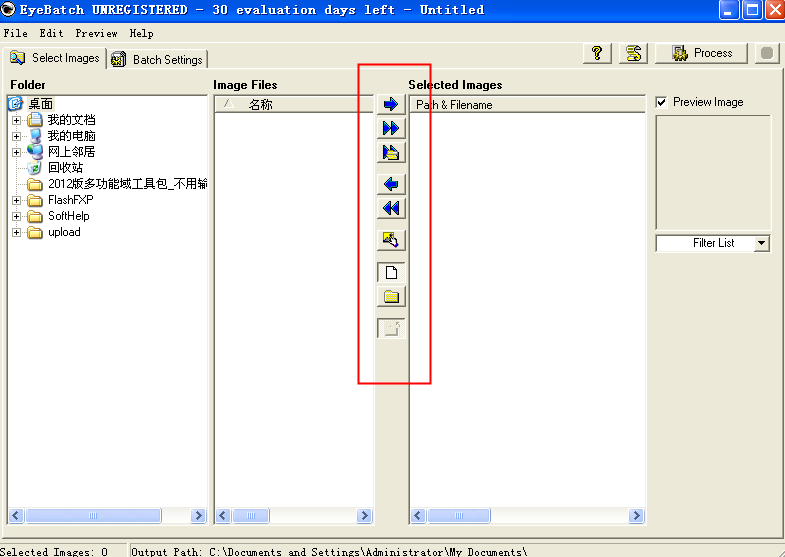Click the double blue left arrows button
The height and width of the screenshot is (557, 785).
pyautogui.click(x=391, y=208)
